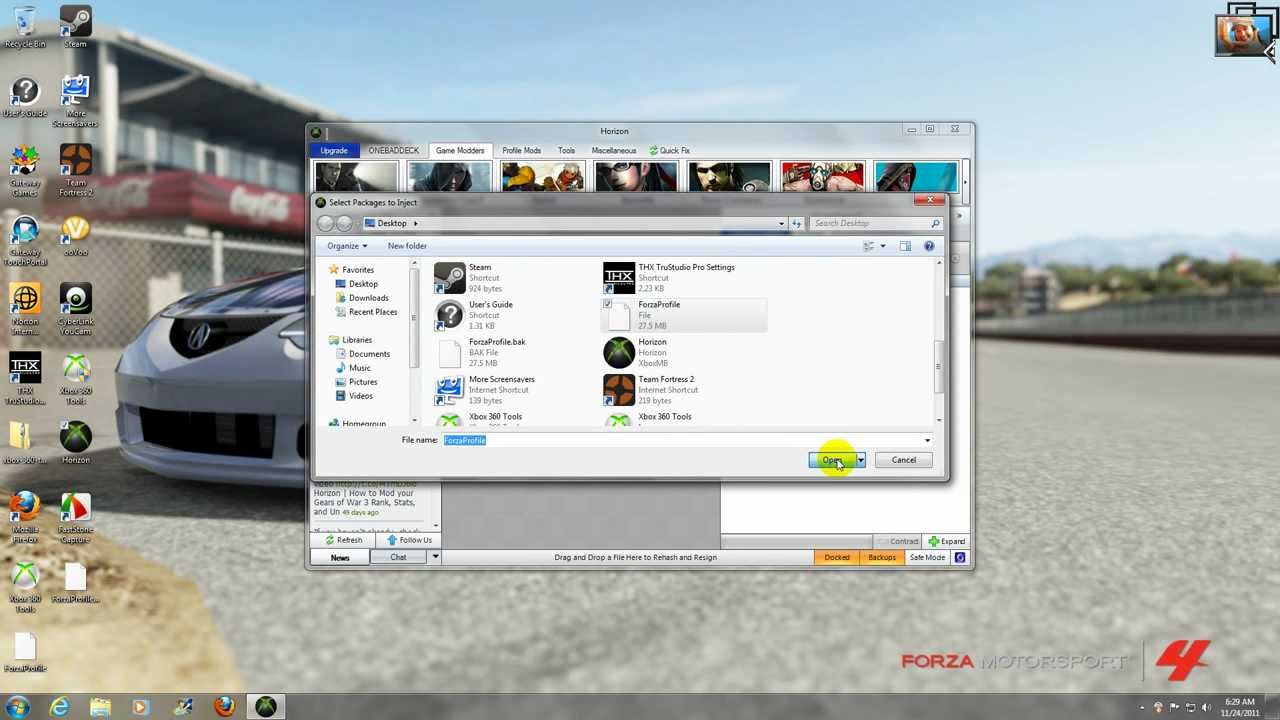The image size is (1280, 720).
Task: Click the Expand button in Horizon
Action: [946, 541]
